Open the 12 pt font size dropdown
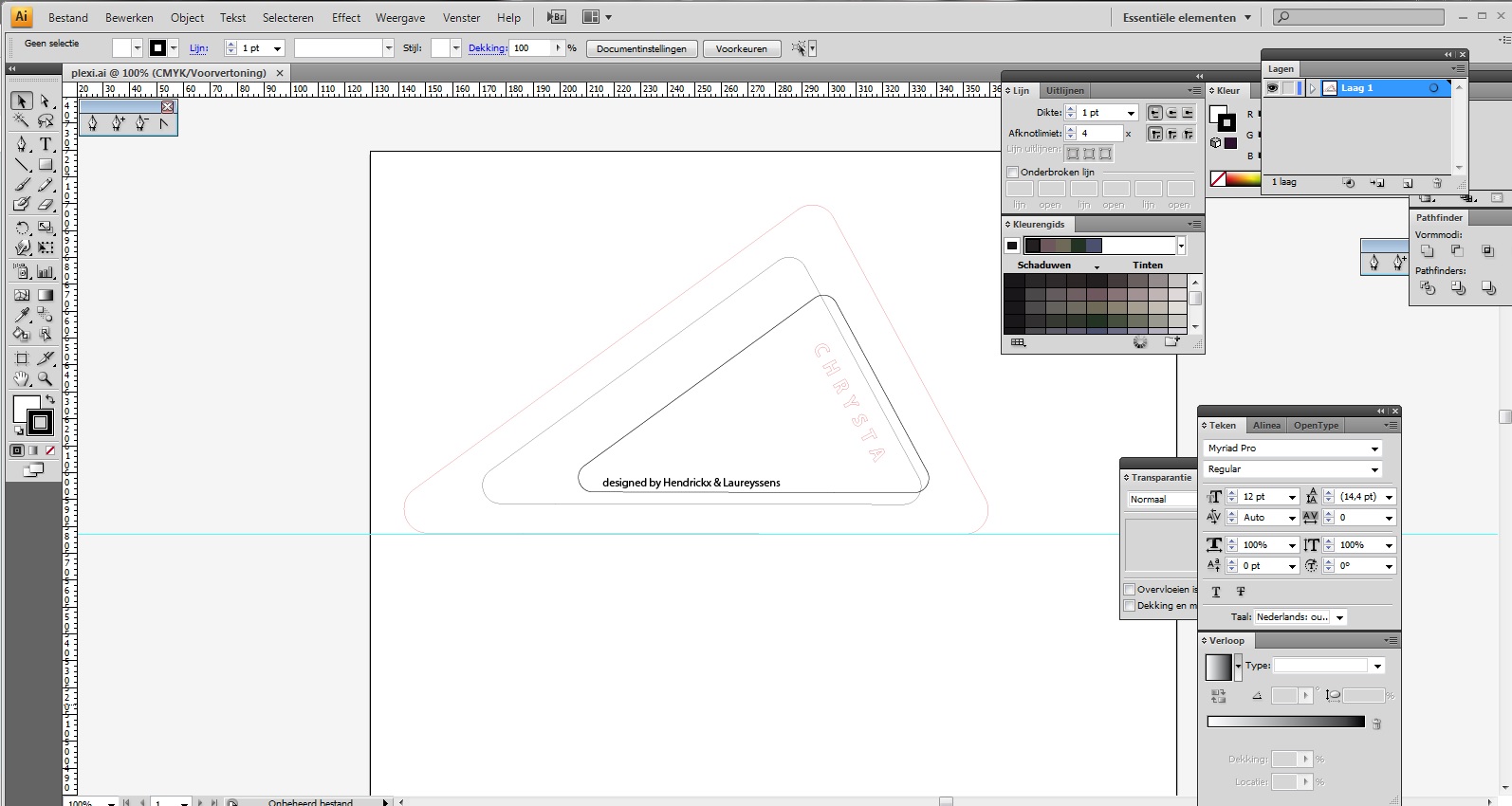Screen dimensions: 1512x806 tap(1292, 497)
